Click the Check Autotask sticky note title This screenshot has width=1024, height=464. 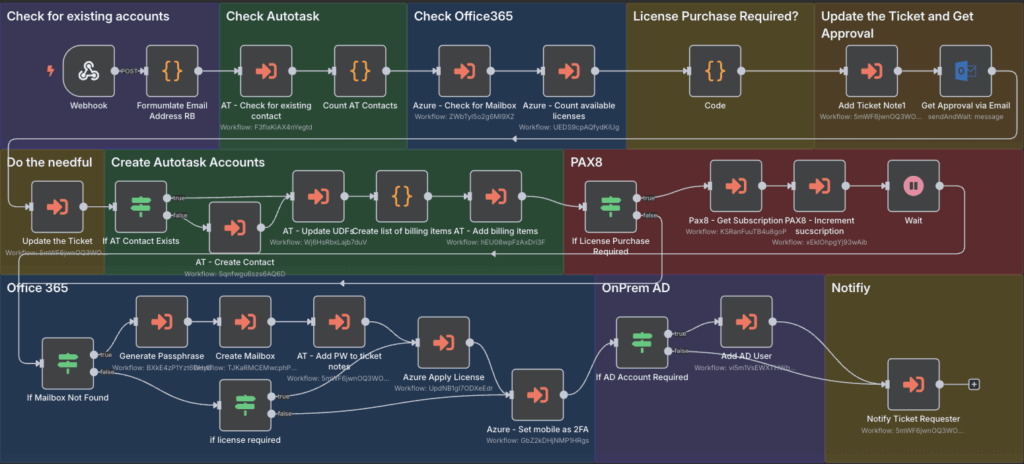click(x=272, y=16)
